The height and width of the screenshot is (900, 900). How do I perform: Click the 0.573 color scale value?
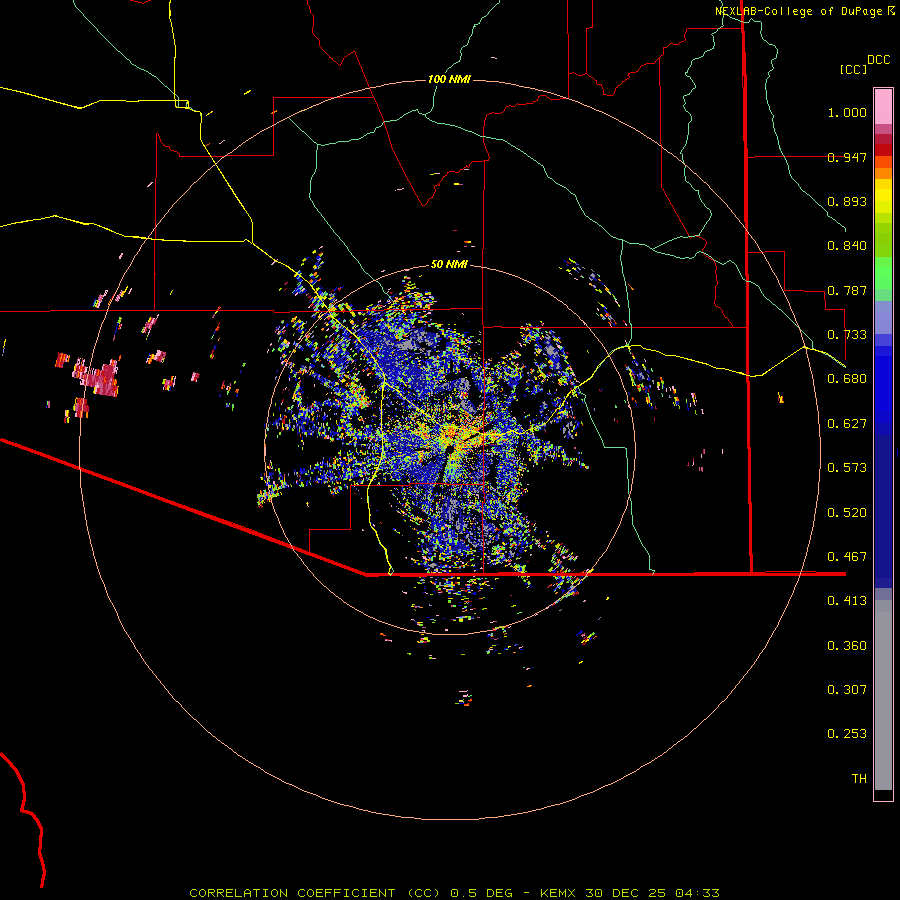pyautogui.click(x=847, y=468)
